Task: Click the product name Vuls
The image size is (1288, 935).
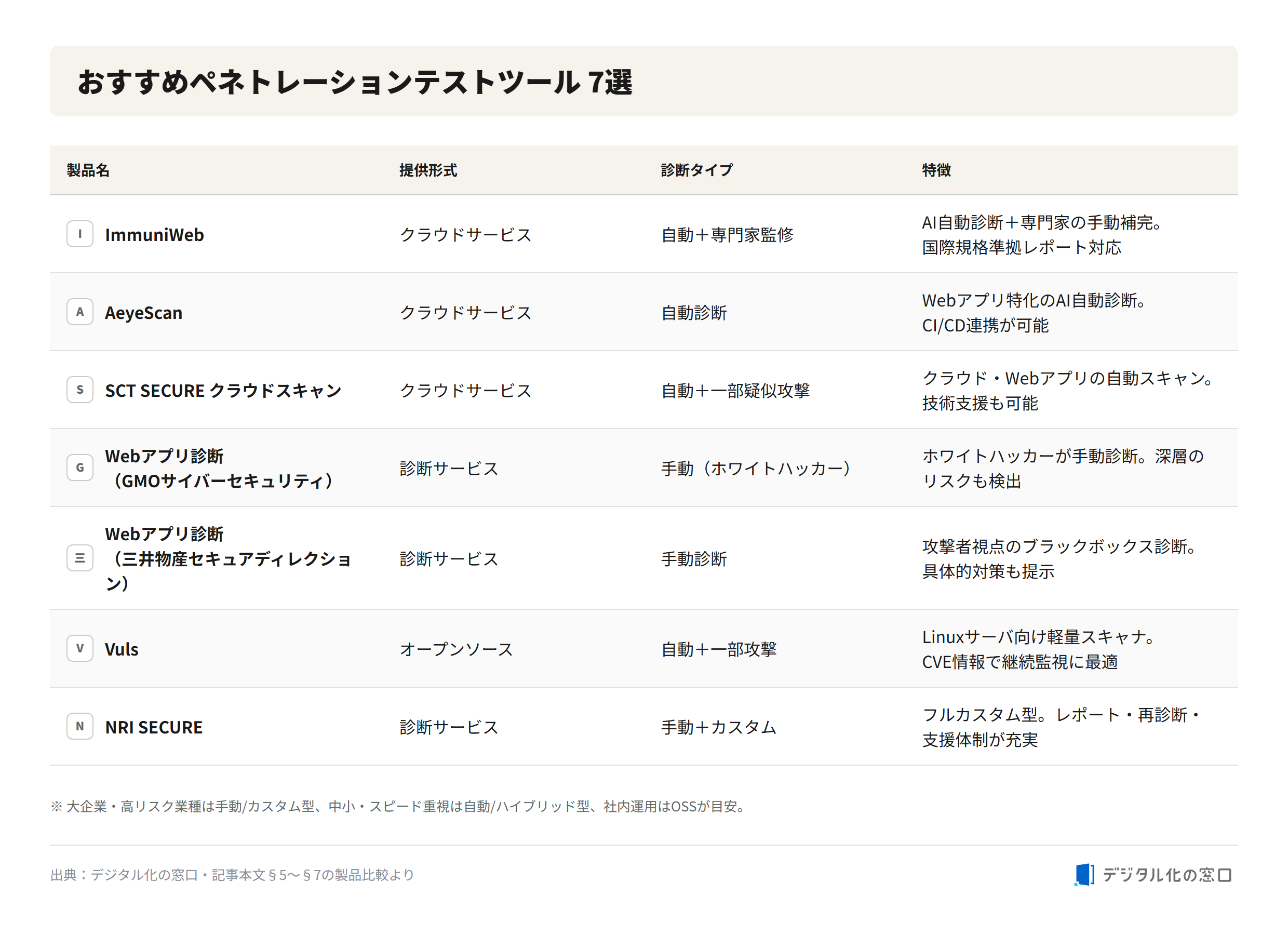Action: (122, 649)
